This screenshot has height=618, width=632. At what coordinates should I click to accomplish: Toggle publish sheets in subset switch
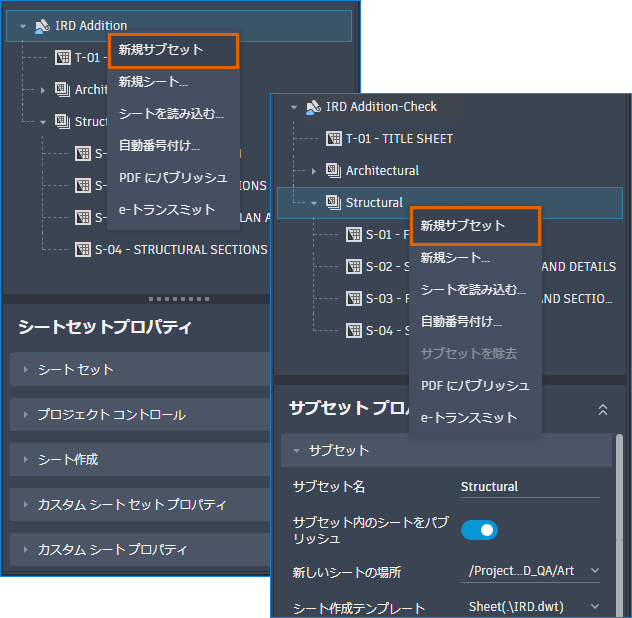479,530
